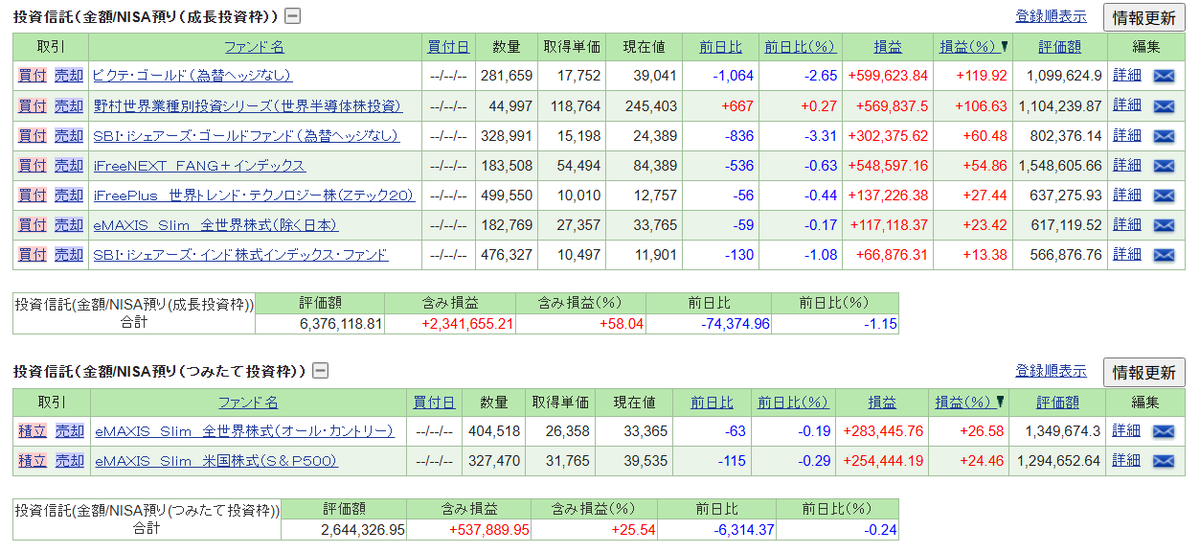Image resolution: width=1200 pixels, height=553 pixels.
Task: Click 売却 for eMAXIS Slim 米国株式(S&P500)
Action: (69, 462)
